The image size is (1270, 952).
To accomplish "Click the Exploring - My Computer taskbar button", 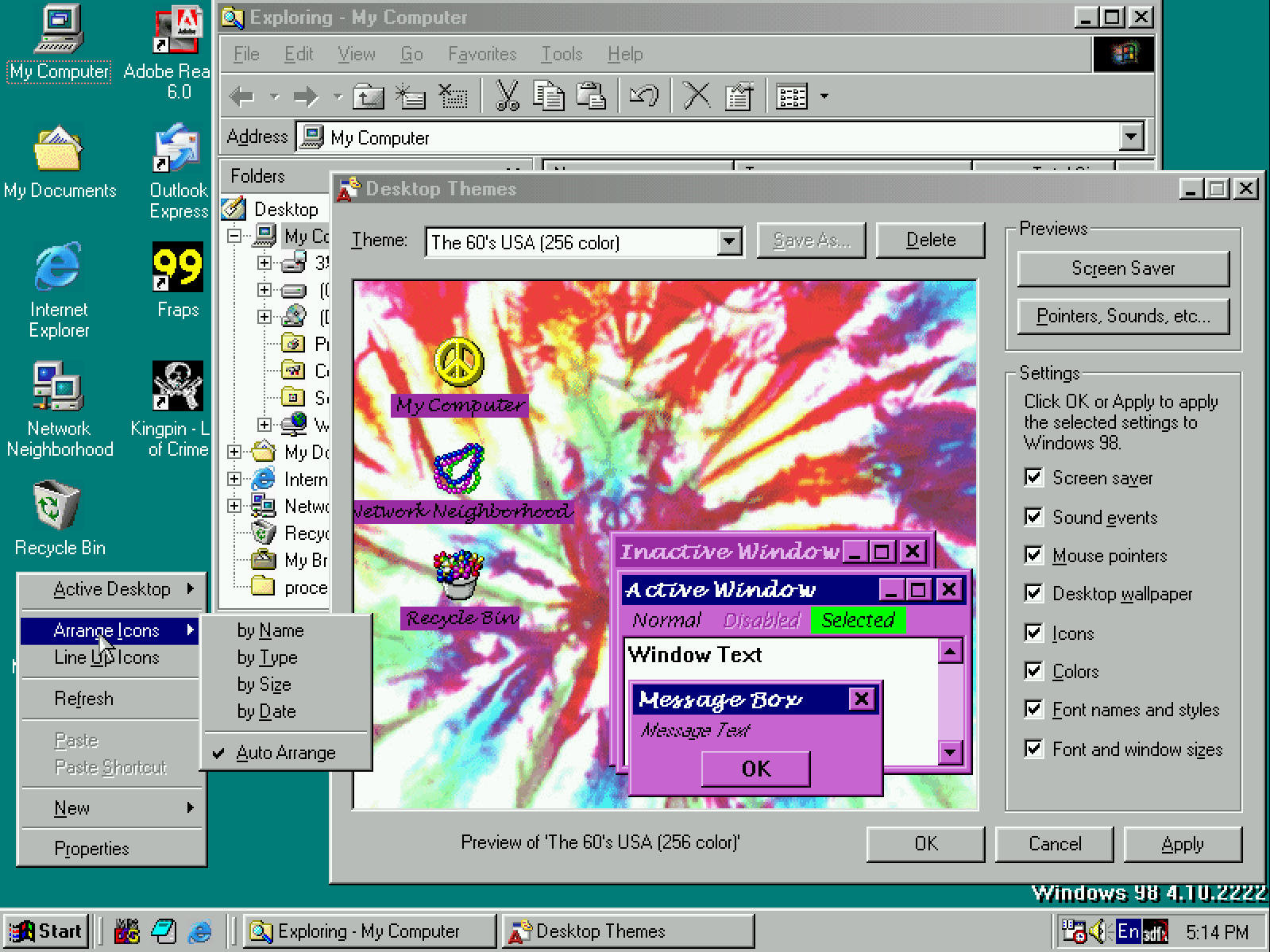I will tap(369, 931).
